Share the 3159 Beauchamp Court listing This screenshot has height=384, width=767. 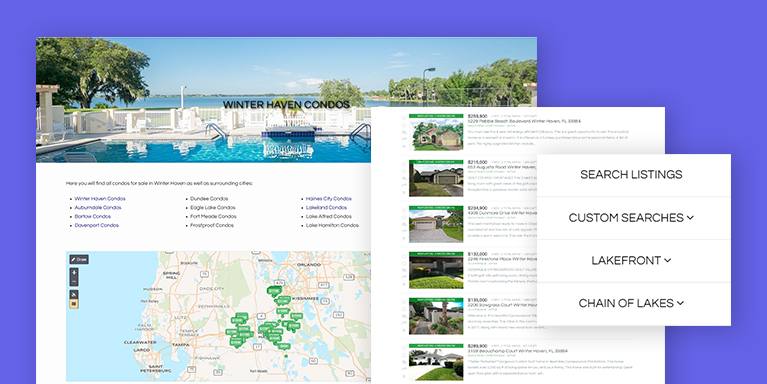click(x=404, y=369)
